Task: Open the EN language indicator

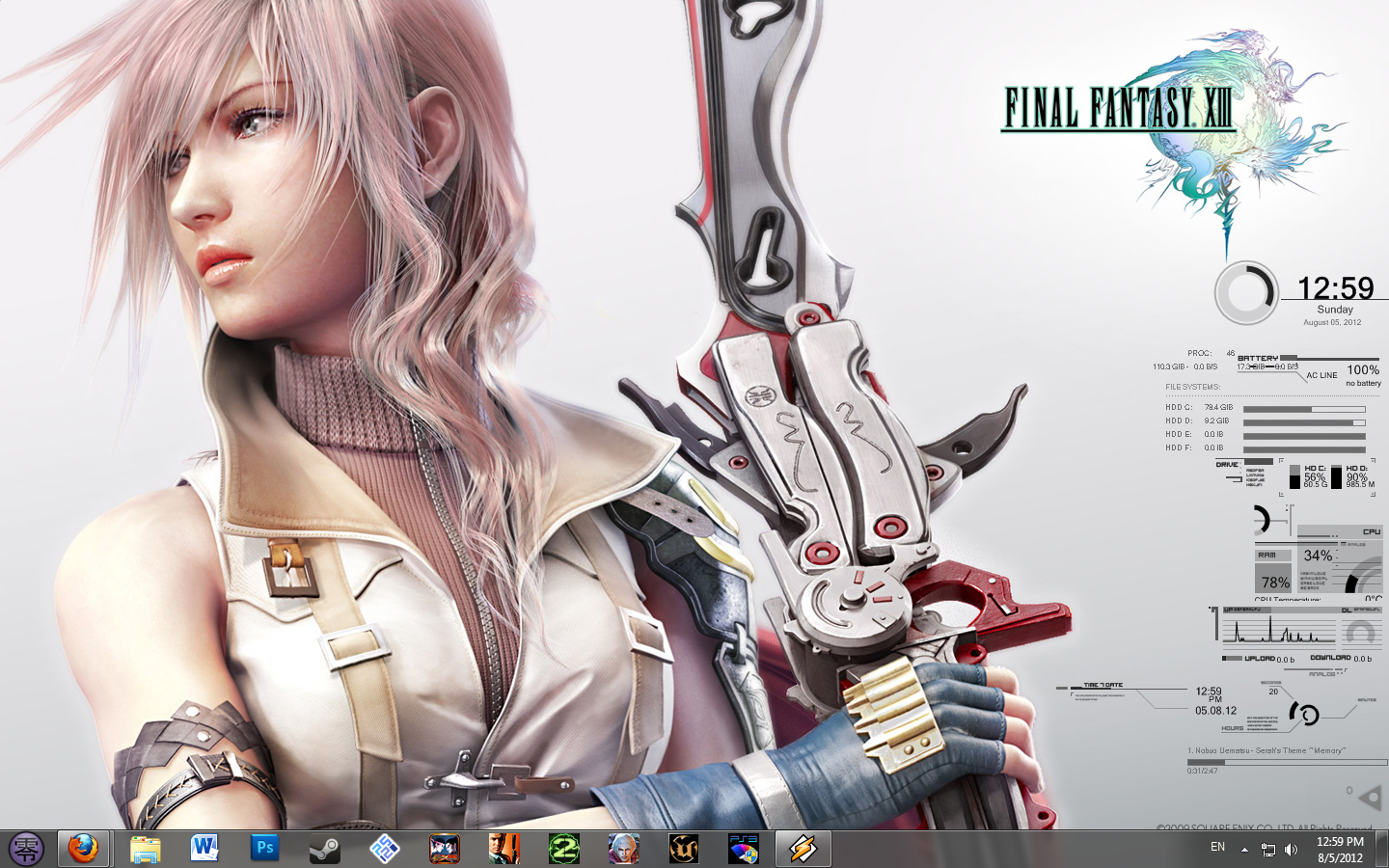Action: (x=1217, y=847)
